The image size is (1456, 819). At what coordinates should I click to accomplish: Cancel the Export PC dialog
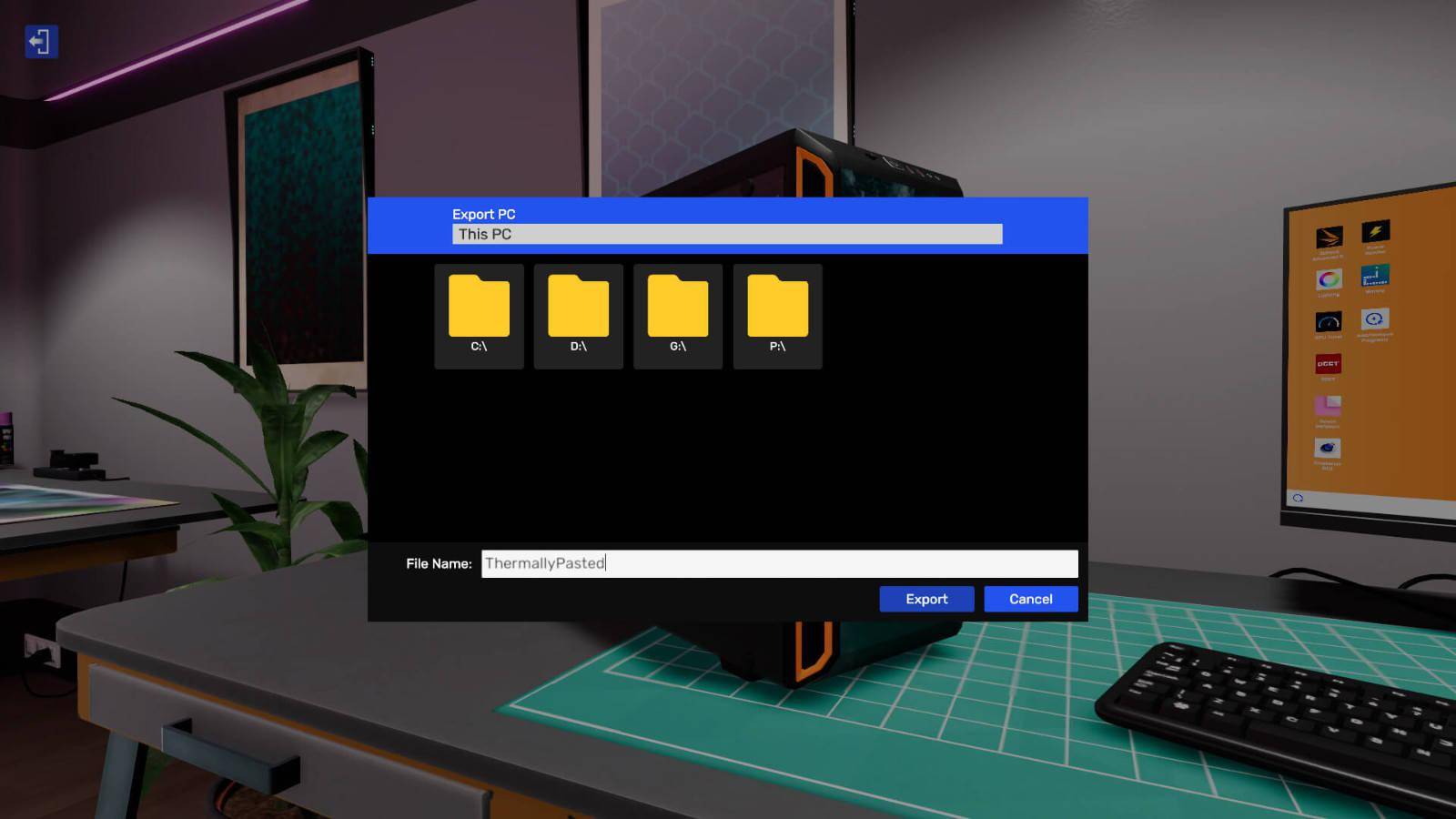point(1030,599)
